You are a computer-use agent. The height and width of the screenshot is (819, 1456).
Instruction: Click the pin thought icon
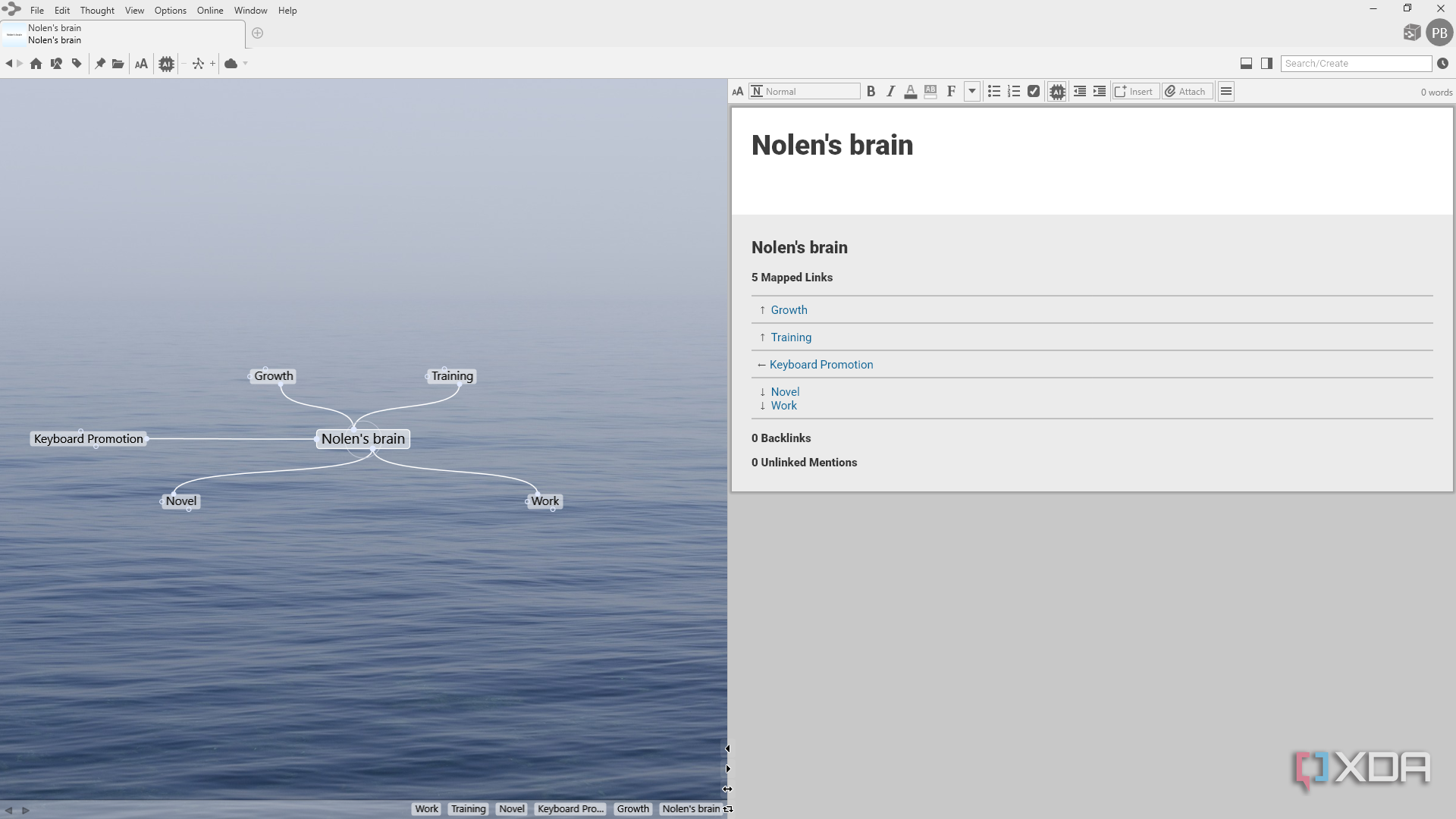coord(99,64)
